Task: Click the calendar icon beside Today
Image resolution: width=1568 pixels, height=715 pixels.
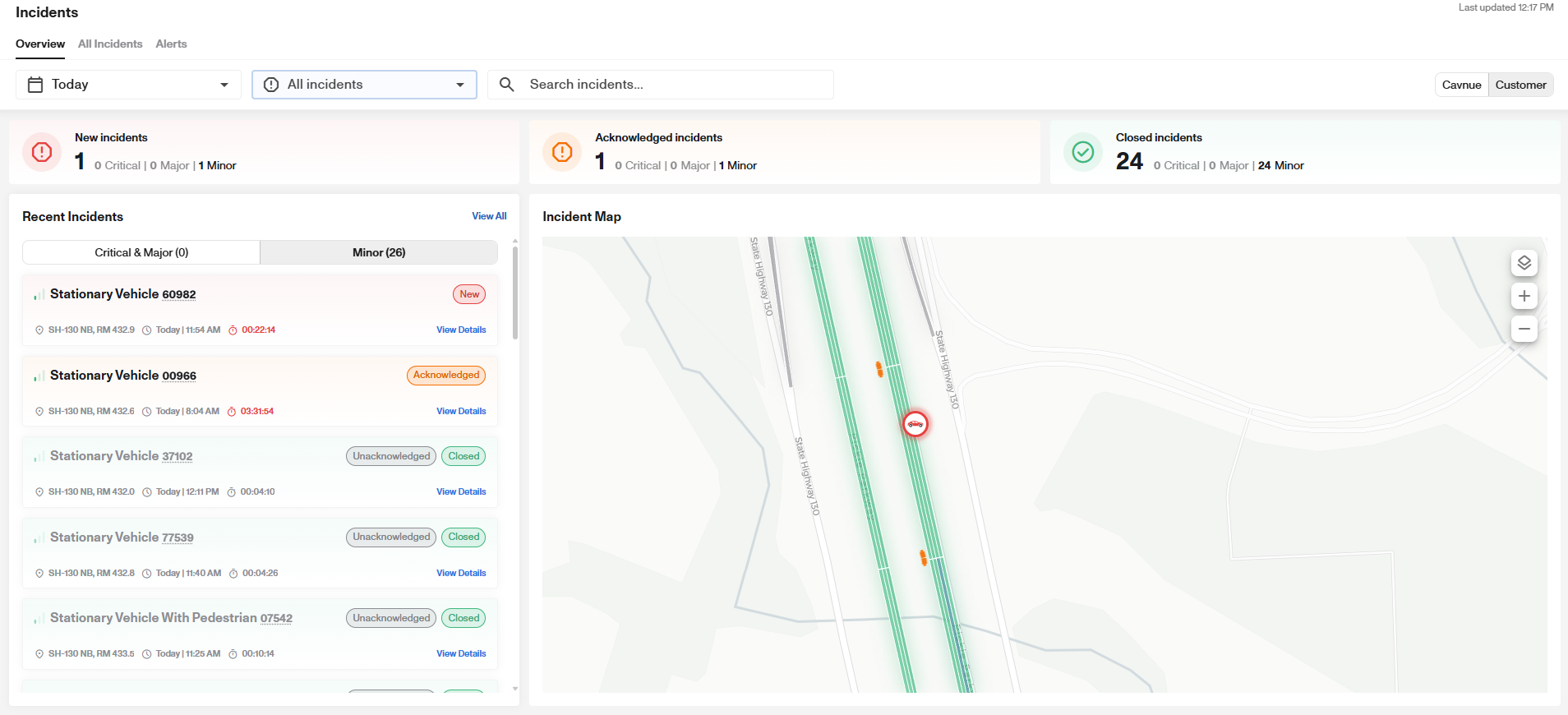Action: click(35, 85)
